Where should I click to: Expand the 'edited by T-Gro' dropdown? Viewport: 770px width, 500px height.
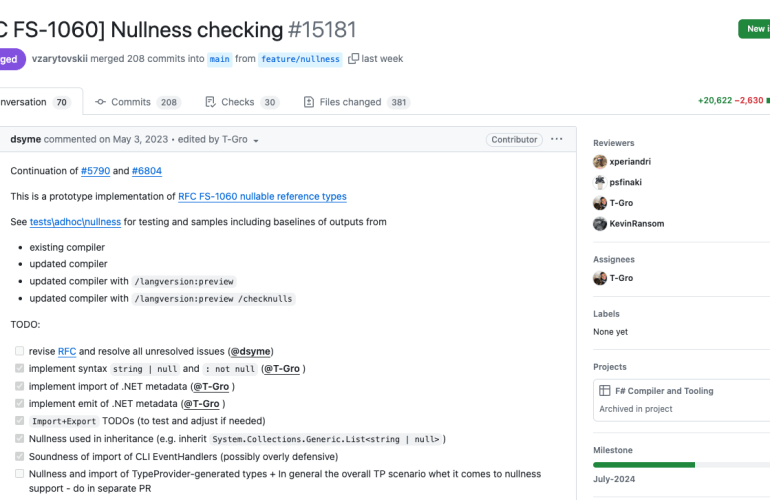coord(256,141)
